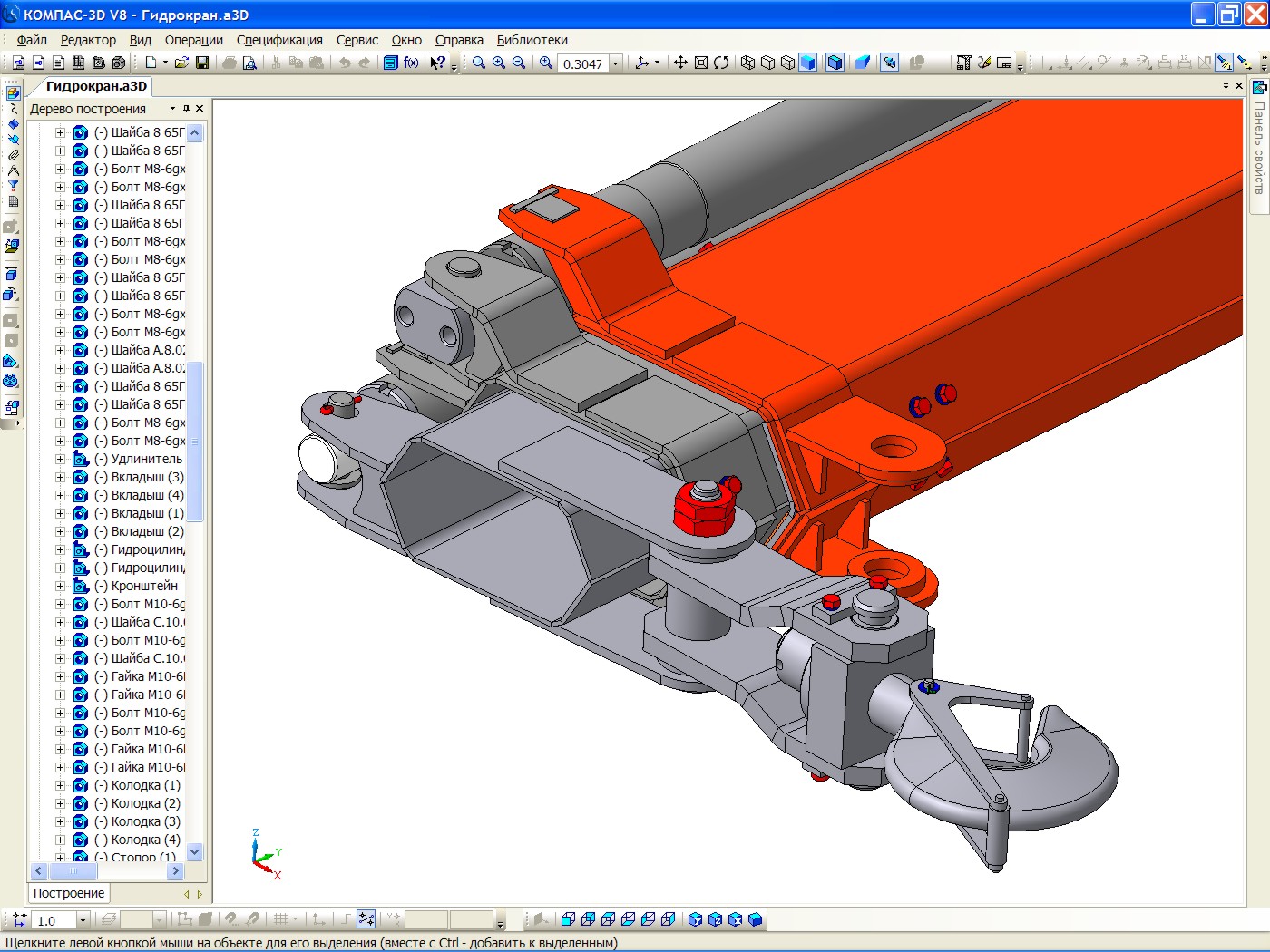
Task: Open a file with the folder icon
Action: pos(181,63)
